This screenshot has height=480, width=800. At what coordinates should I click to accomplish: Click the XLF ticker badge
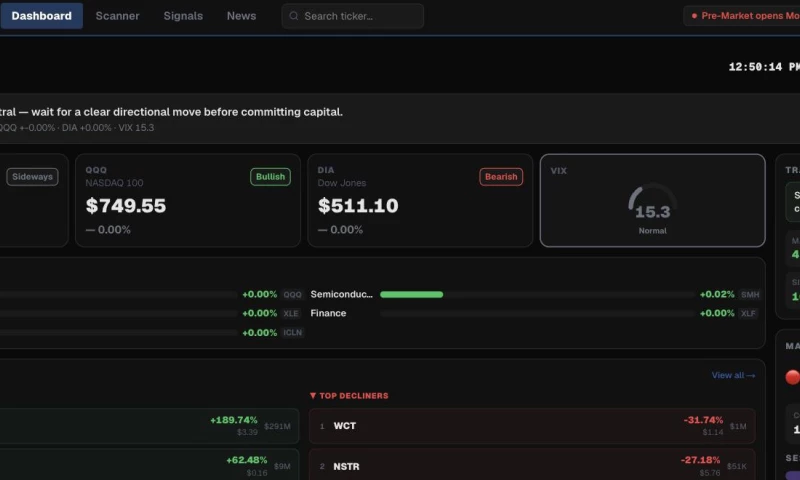point(748,313)
